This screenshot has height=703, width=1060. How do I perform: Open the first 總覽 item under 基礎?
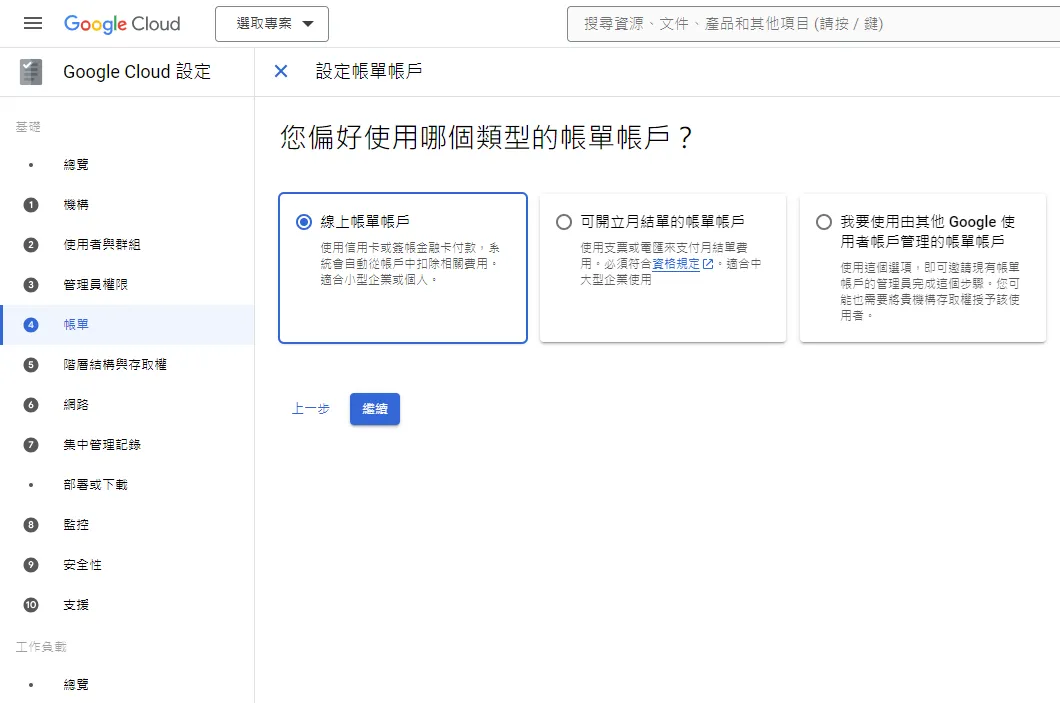(x=76, y=164)
